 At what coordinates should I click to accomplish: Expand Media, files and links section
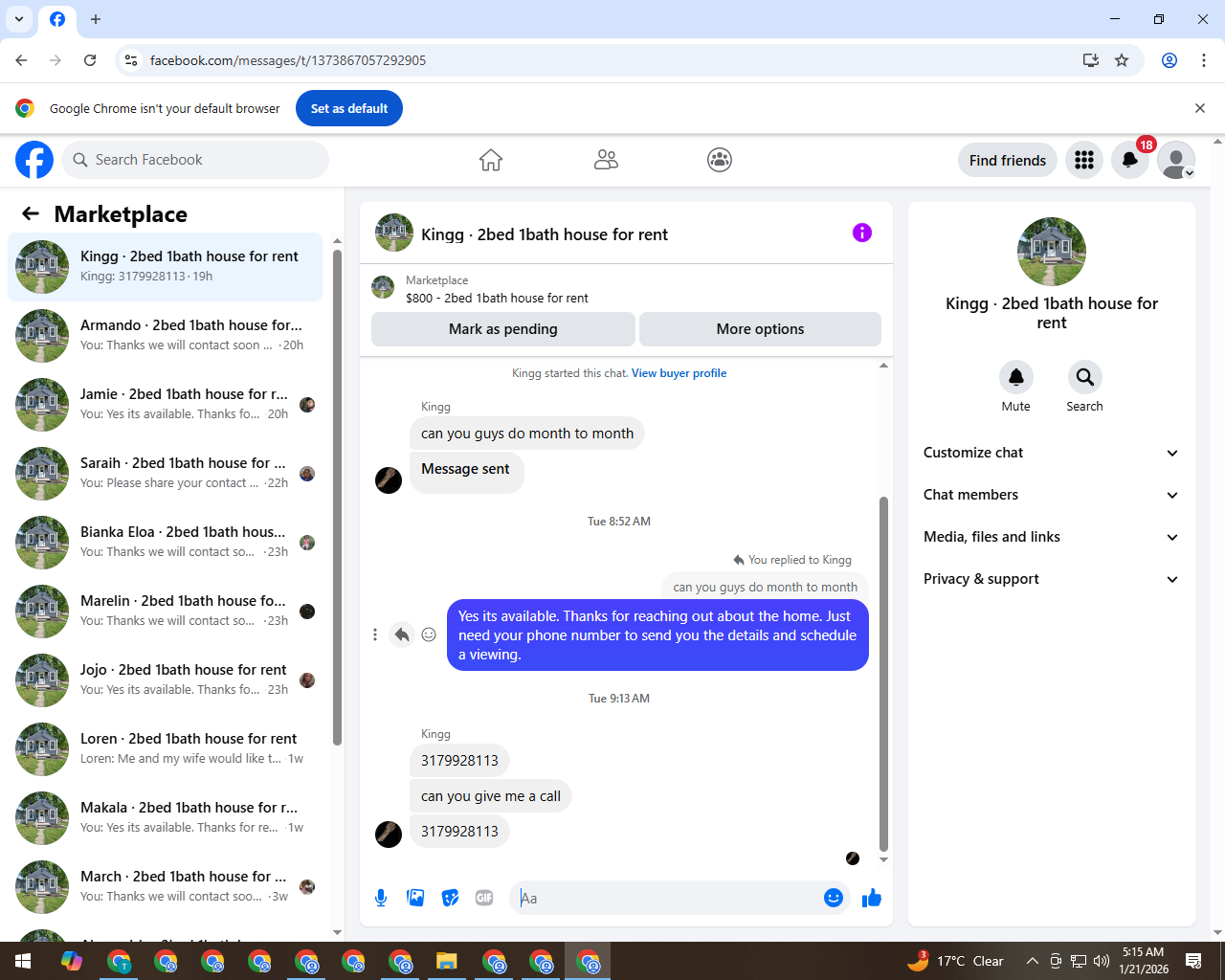tap(1051, 537)
